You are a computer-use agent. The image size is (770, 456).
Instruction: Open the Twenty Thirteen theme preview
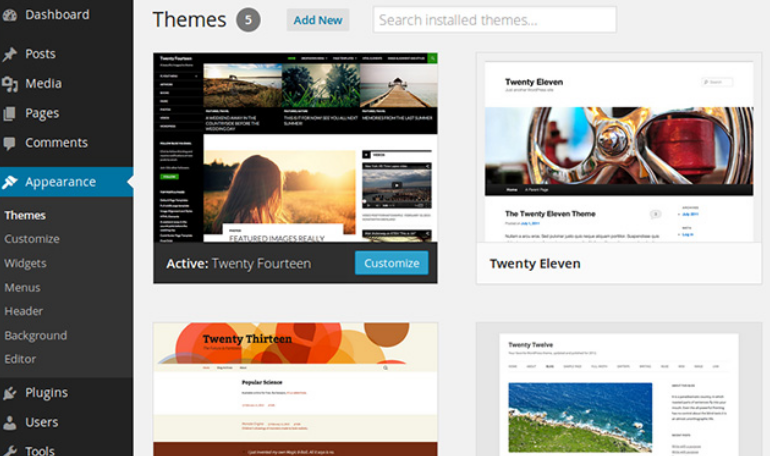(295, 390)
